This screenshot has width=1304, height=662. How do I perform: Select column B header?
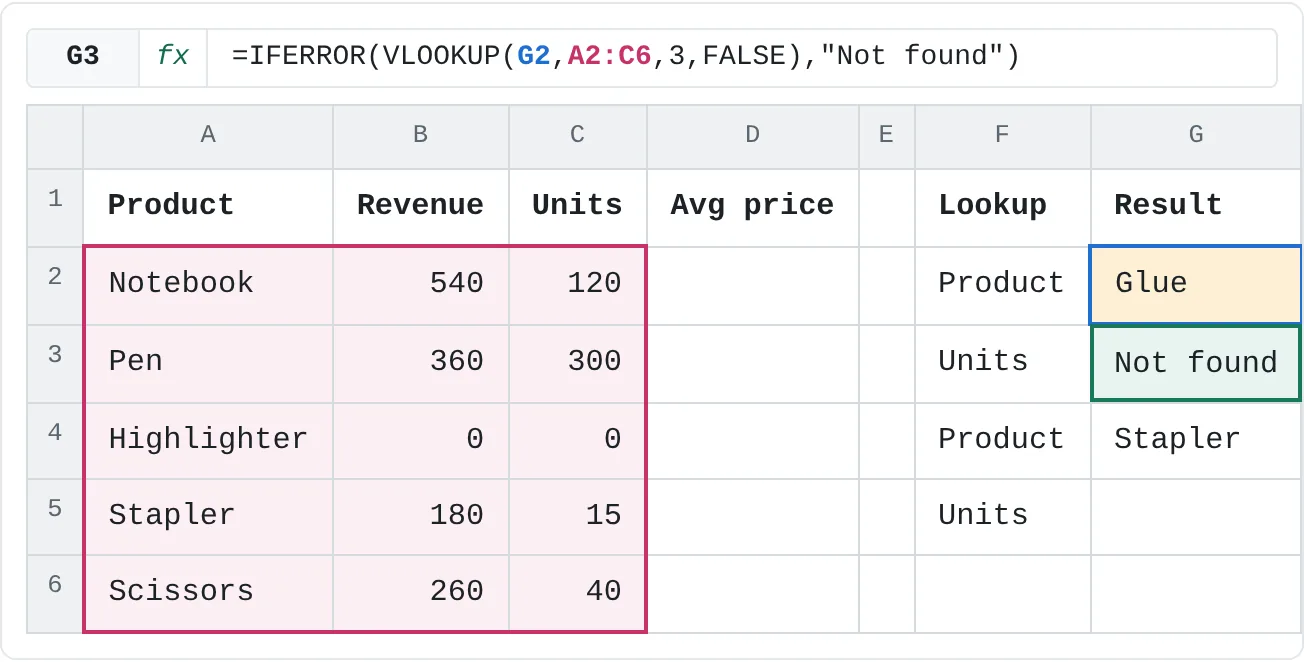[421, 136]
